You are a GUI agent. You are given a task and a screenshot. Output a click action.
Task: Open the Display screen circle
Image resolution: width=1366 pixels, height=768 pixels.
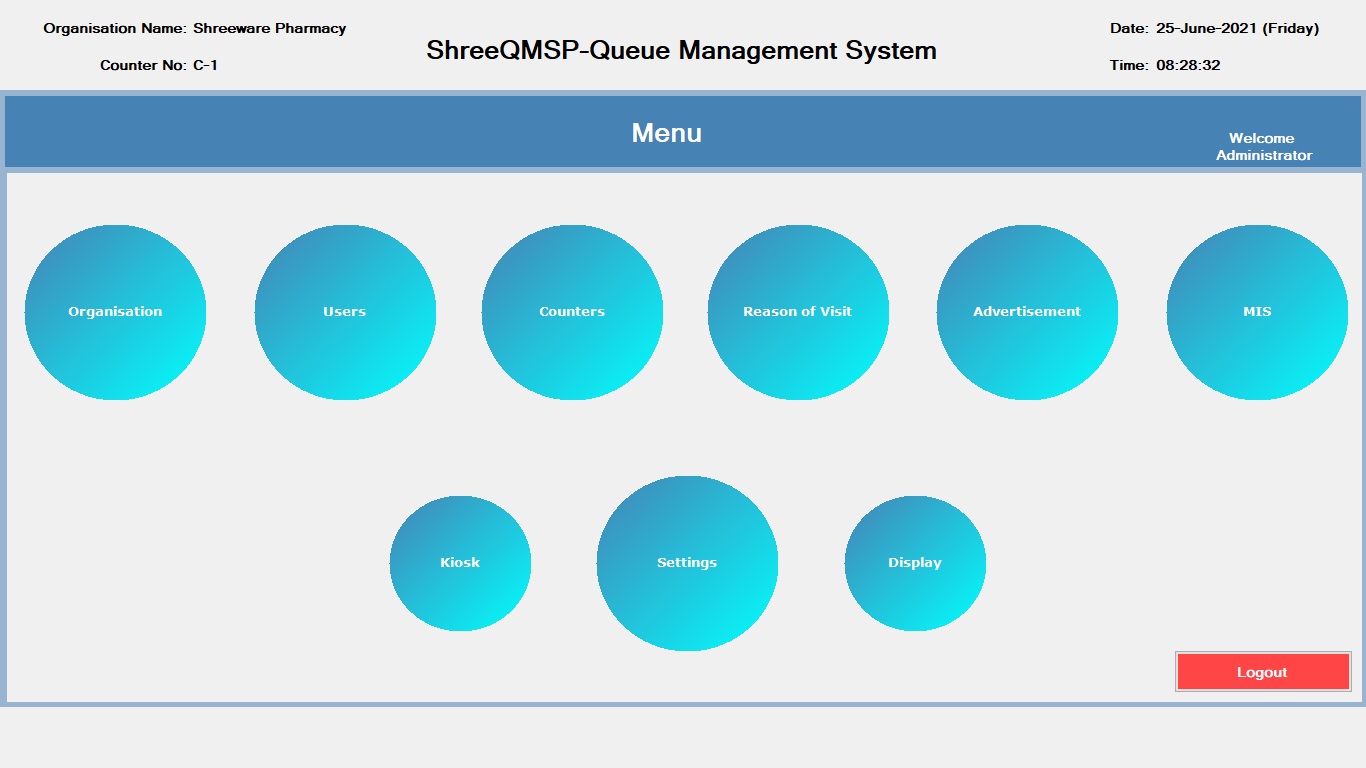tap(915, 563)
